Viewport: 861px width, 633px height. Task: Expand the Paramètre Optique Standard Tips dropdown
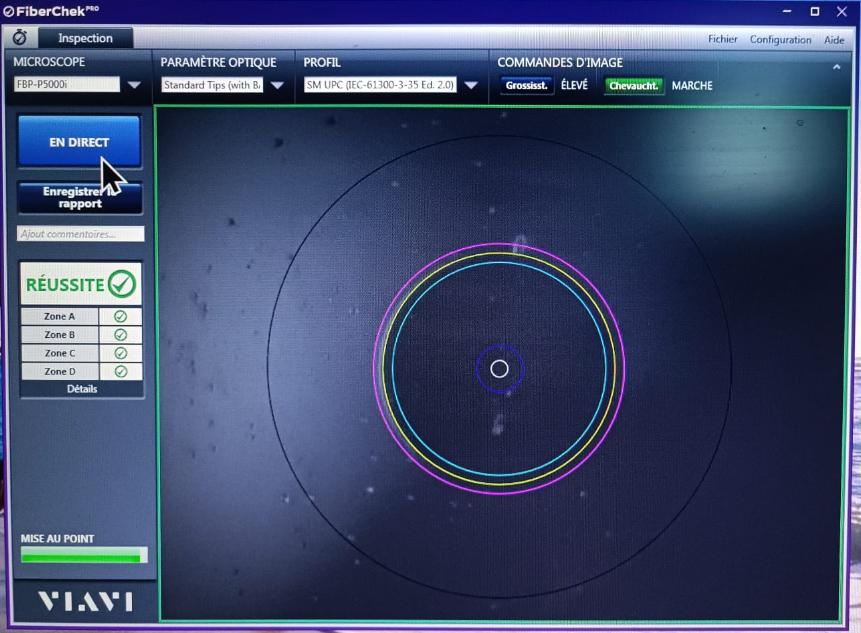click(x=277, y=86)
